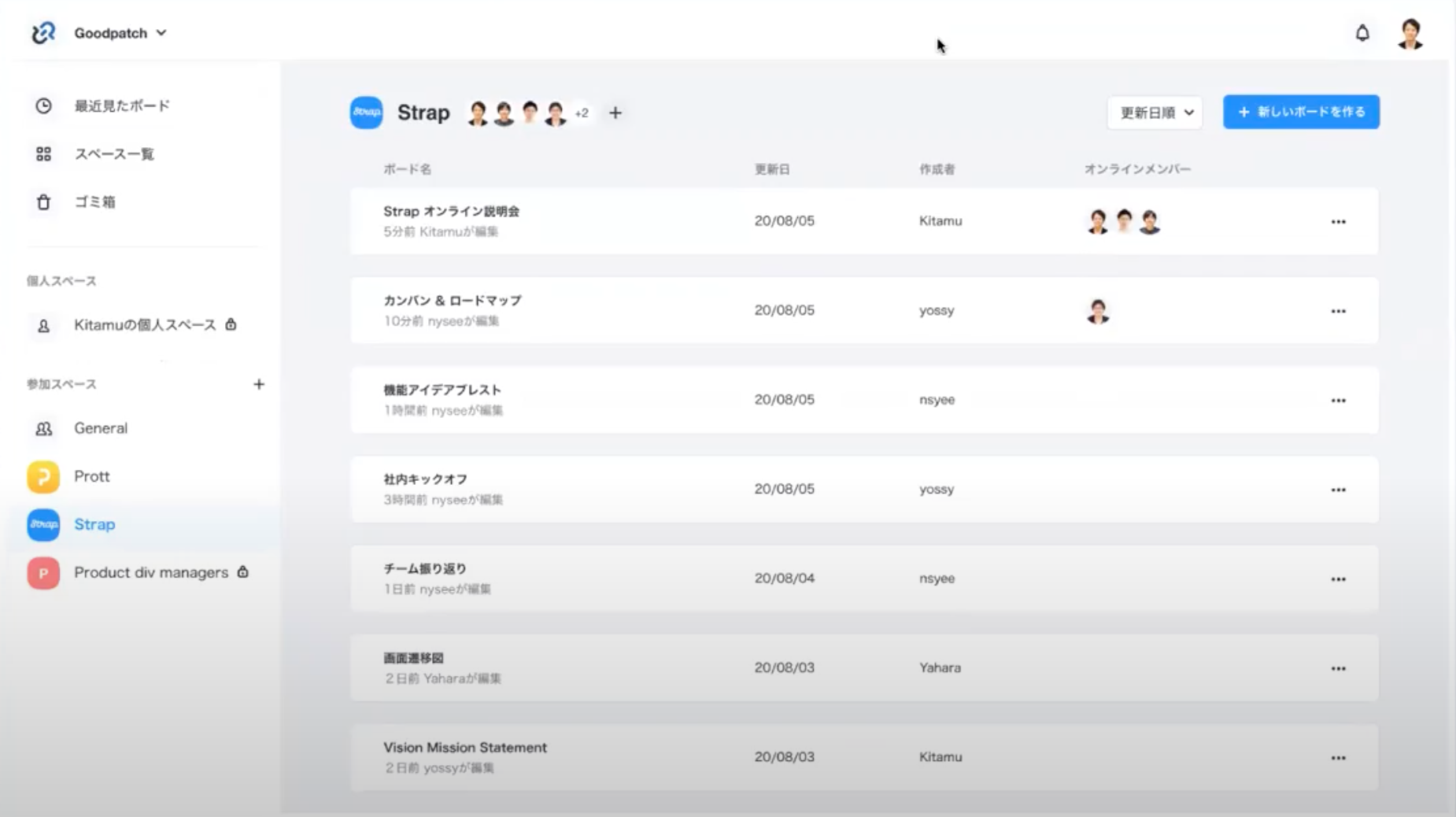Image resolution: width=1456 pixels, height=817 pixels.
Task: Click lock icon next to Product div managers
Action: point(243,572)
